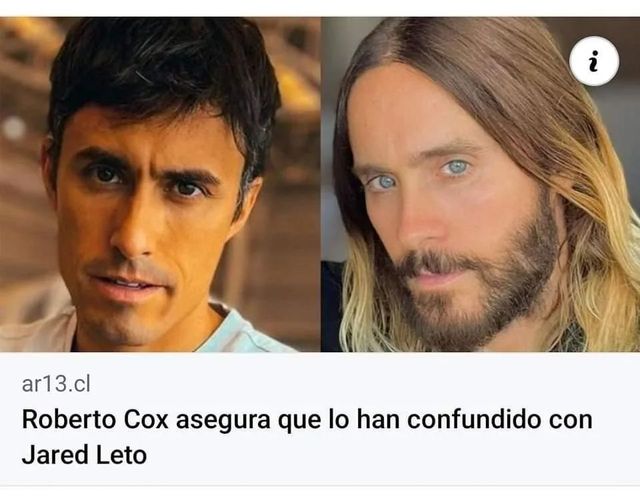Click the circular info "i" icon

point(594,61)
